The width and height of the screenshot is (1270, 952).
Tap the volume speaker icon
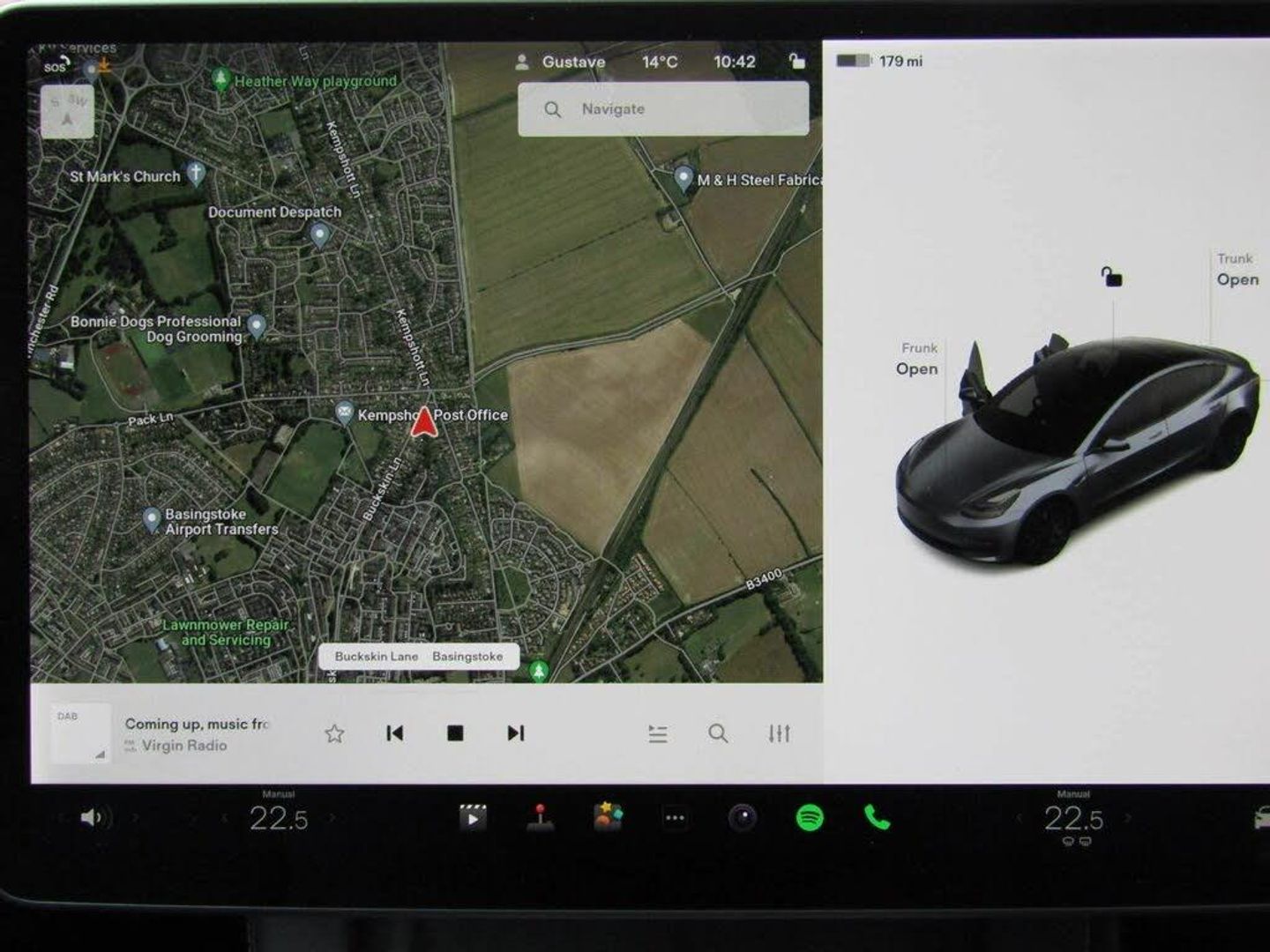coord(93,818)
